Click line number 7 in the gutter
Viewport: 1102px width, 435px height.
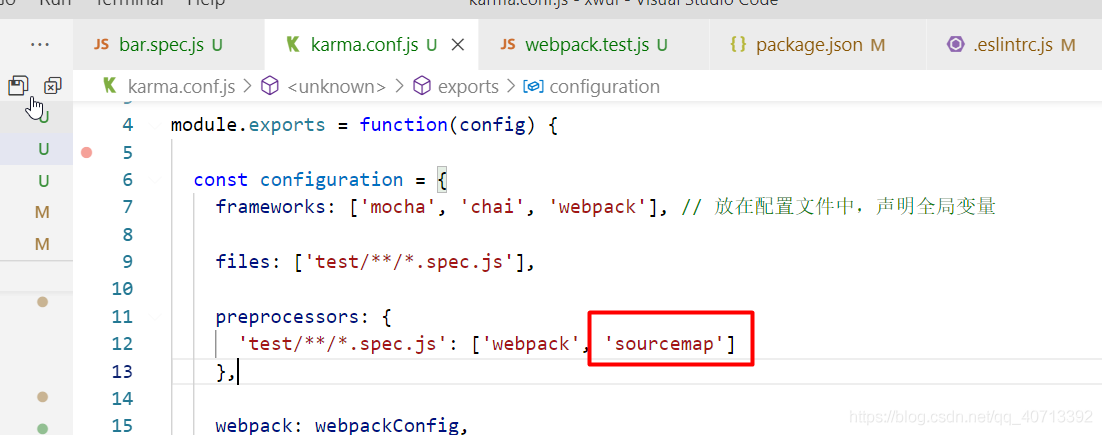click(127, 207)
